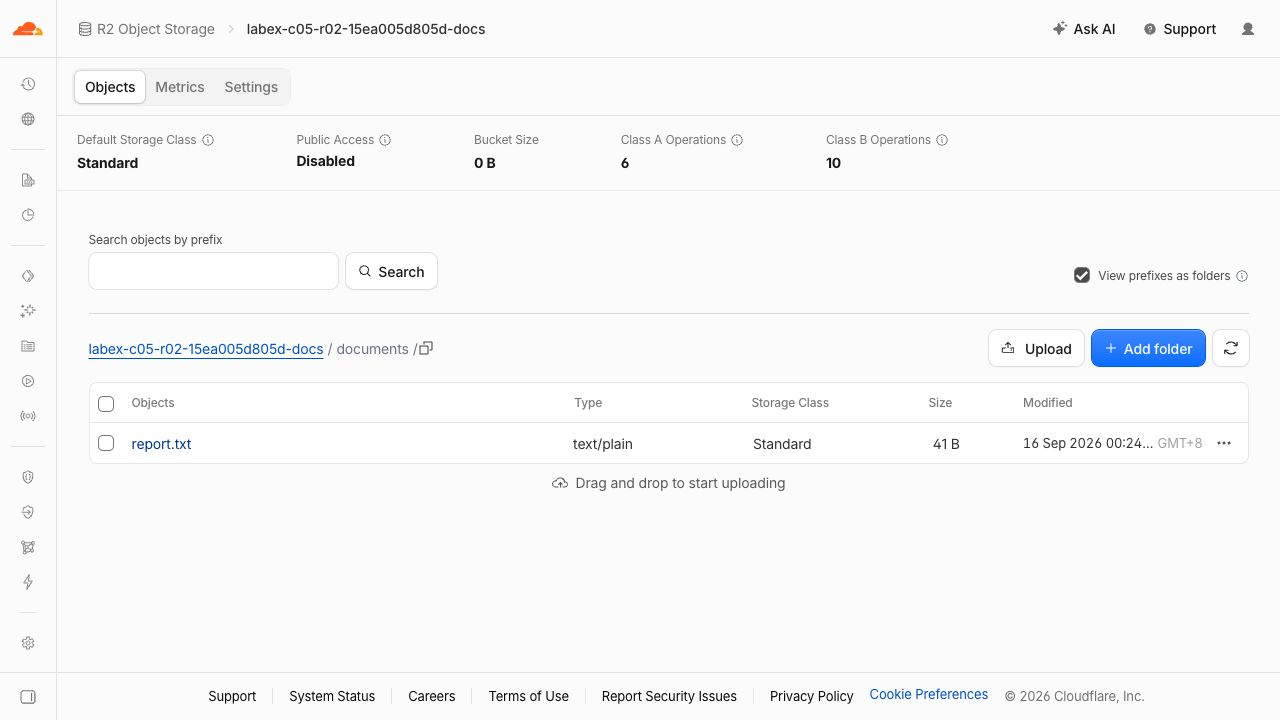Open Cookie Preferences link
Viewport: 1280px width, 720px height.
(929, 694)
